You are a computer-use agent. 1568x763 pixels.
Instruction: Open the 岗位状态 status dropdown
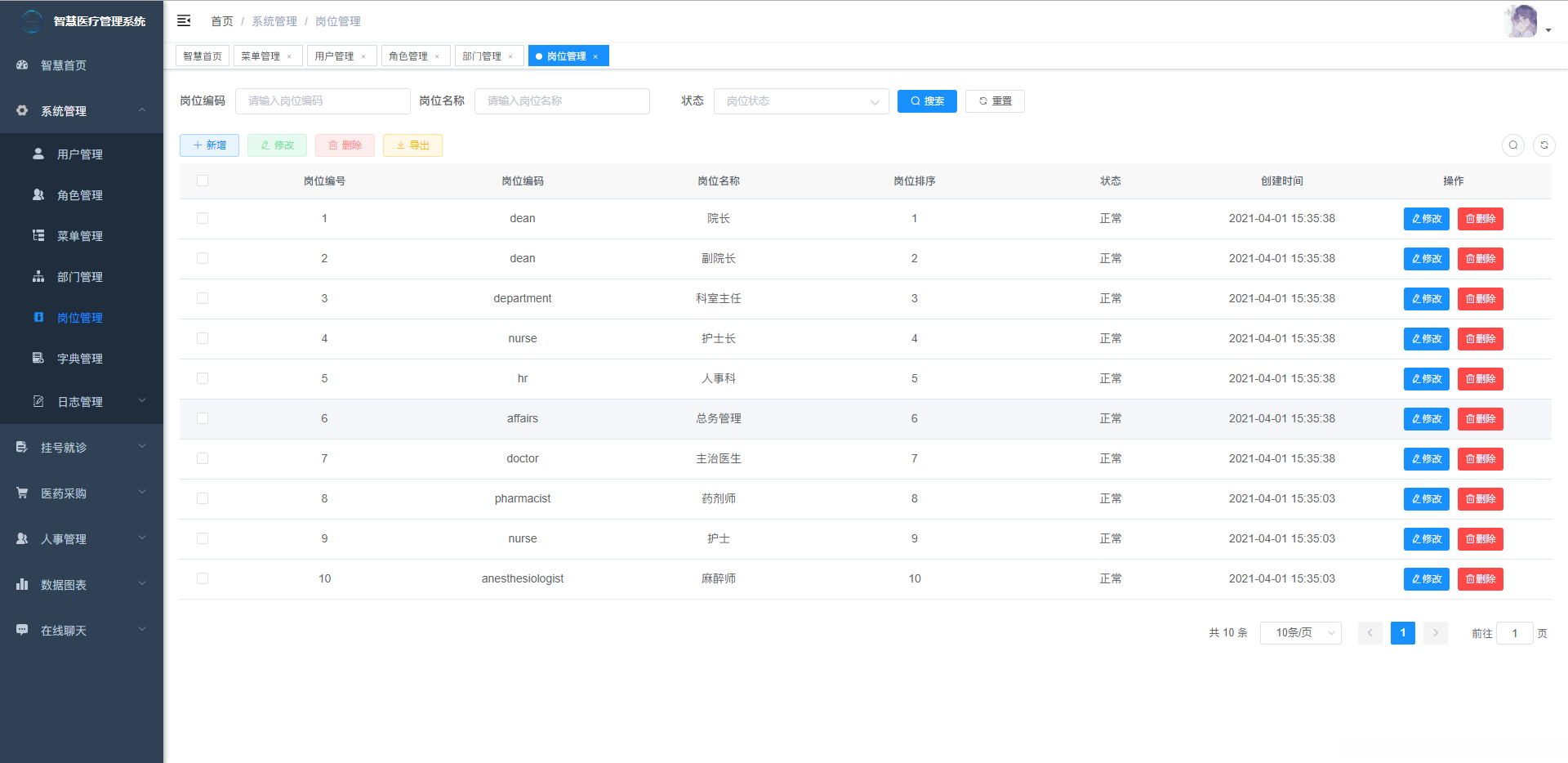click(x=800, y=101)
